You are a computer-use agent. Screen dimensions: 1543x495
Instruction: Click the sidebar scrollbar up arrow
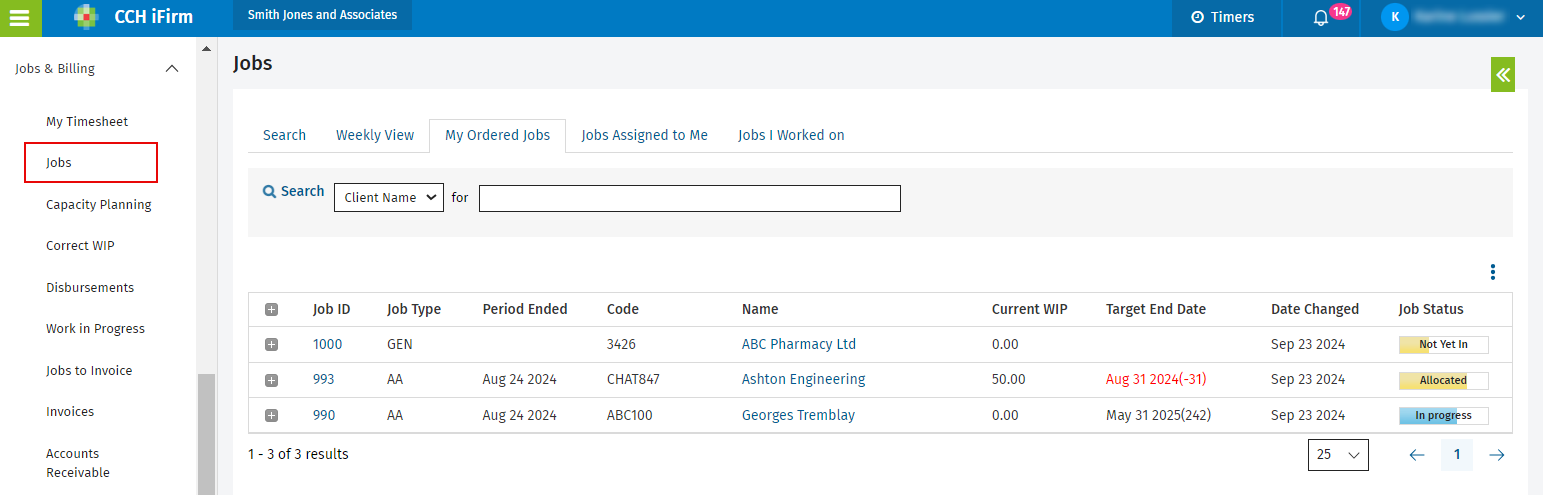[x=207, y=48]
